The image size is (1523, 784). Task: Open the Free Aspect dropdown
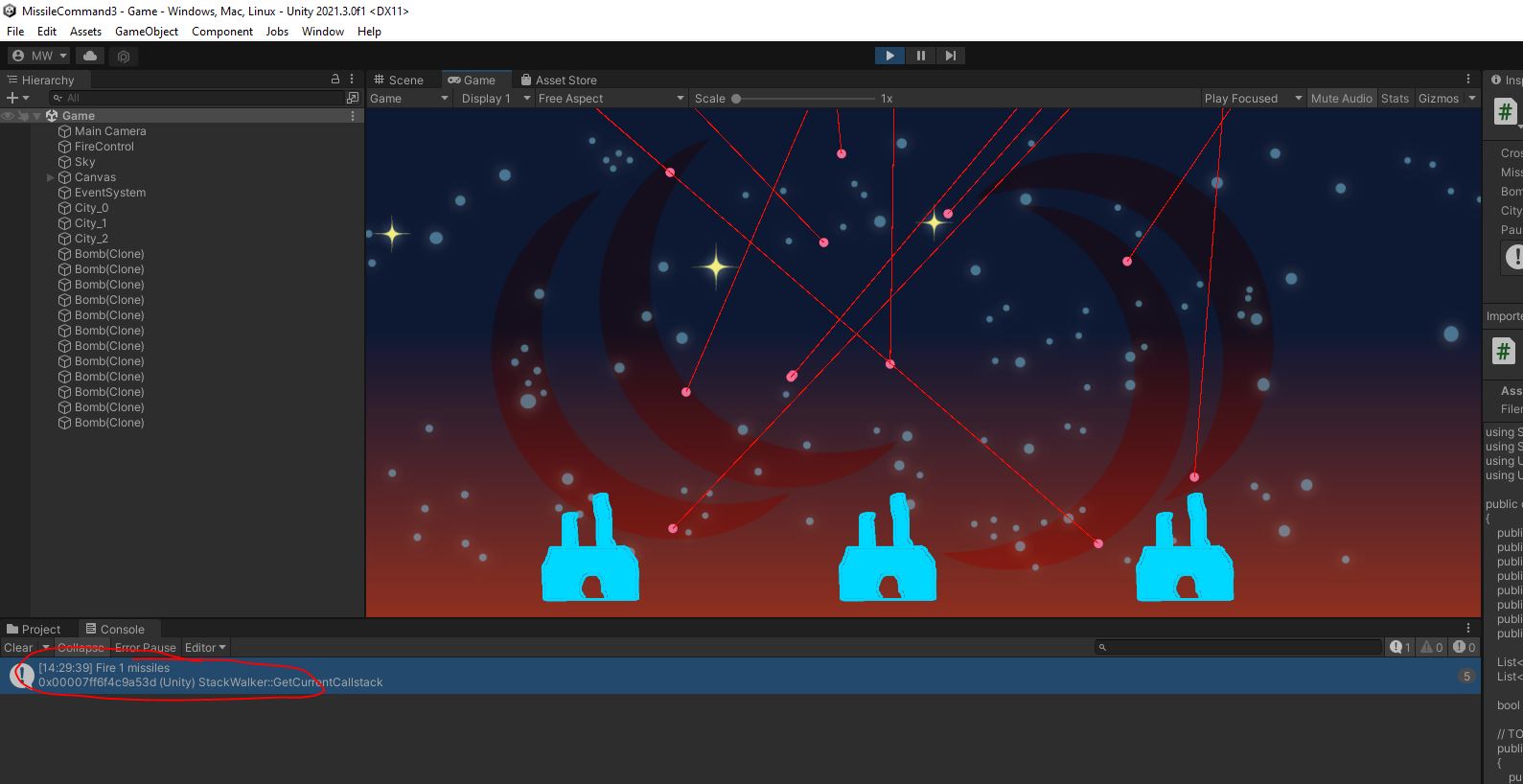click(x=611, y=98)
